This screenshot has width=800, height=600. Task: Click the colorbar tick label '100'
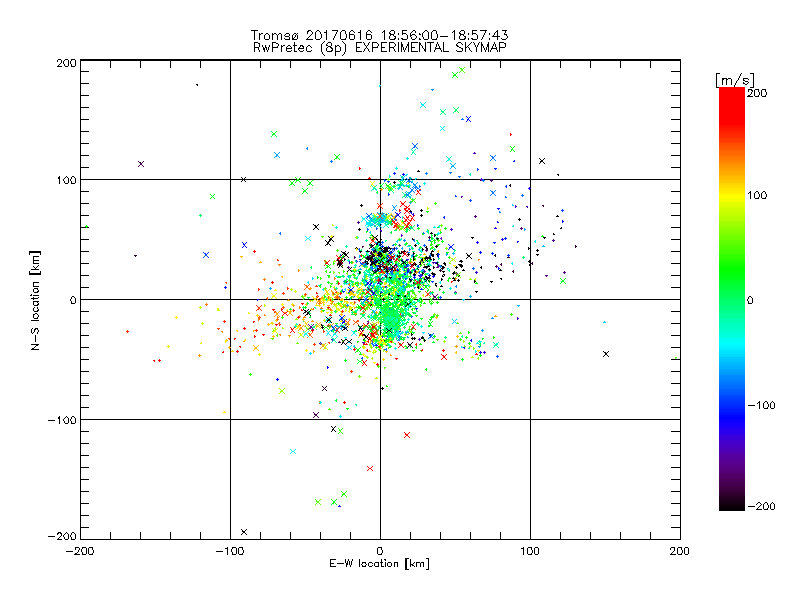pyautogui.click(x=757, y=195)
